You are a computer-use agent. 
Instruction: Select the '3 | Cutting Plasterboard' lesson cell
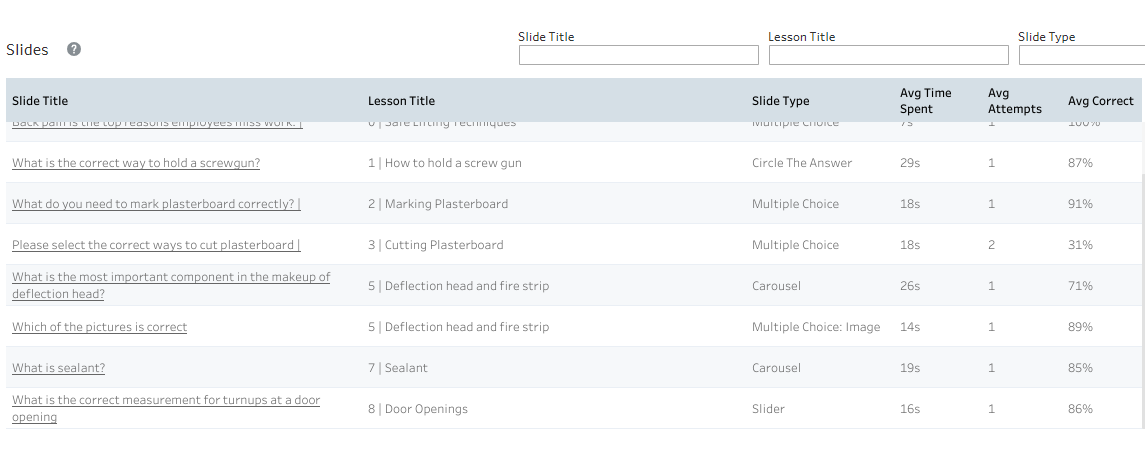[x=435, y=245]
